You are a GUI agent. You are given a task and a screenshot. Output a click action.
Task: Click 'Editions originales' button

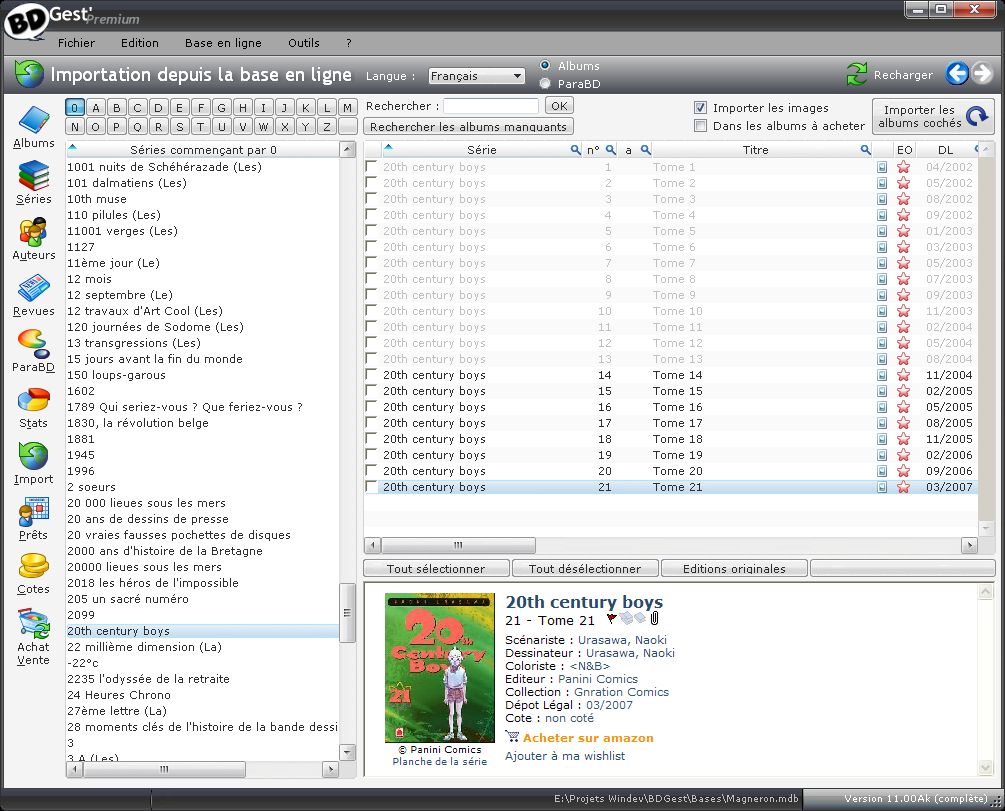[x=734, y=568]
